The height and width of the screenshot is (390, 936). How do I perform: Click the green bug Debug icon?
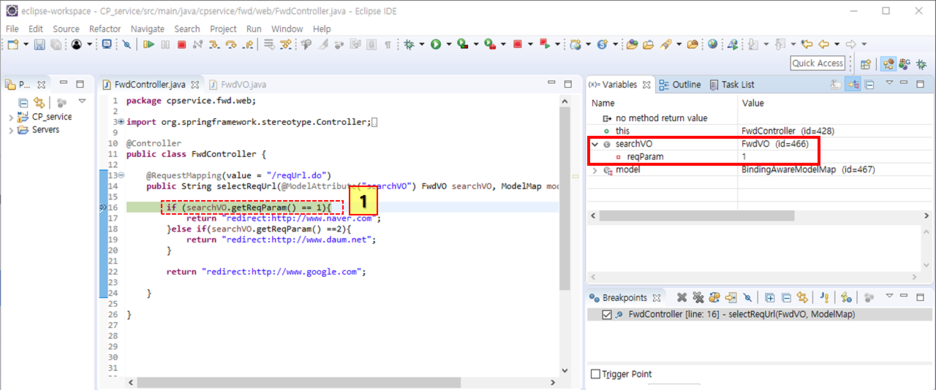408,44
